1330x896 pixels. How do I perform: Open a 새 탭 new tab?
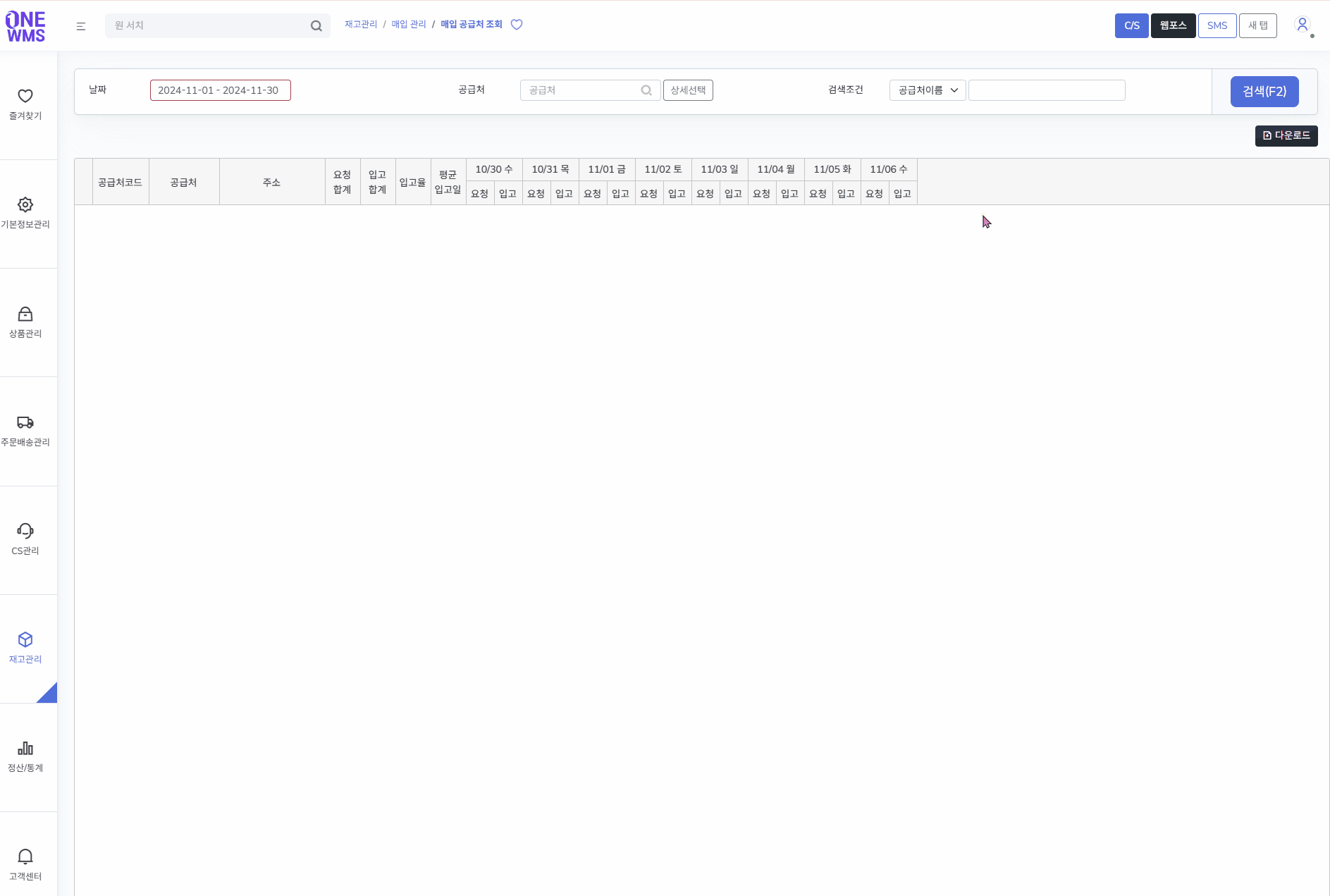point(1258,25)
